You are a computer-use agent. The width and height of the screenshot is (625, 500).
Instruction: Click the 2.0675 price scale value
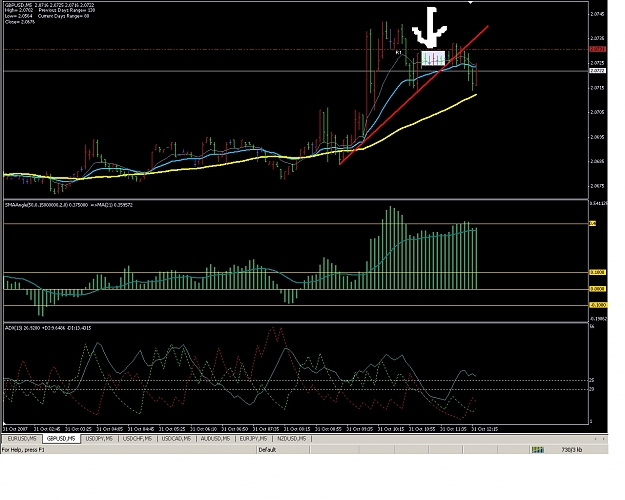click(x=597, y=185)
